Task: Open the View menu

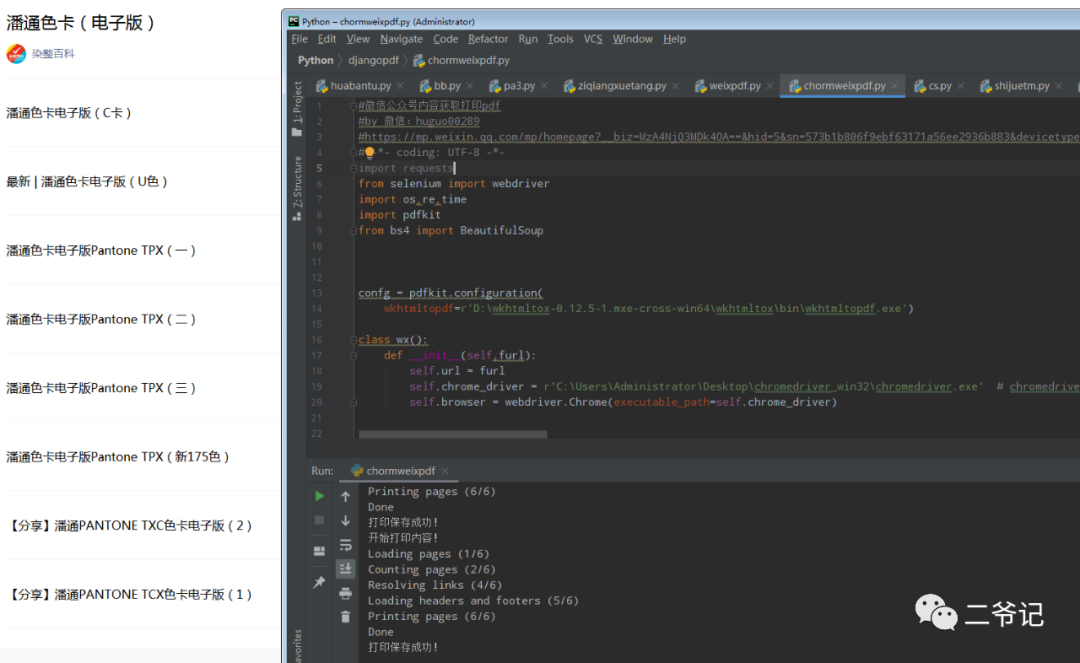Action: pyautogui.click(x=357, y=39)
